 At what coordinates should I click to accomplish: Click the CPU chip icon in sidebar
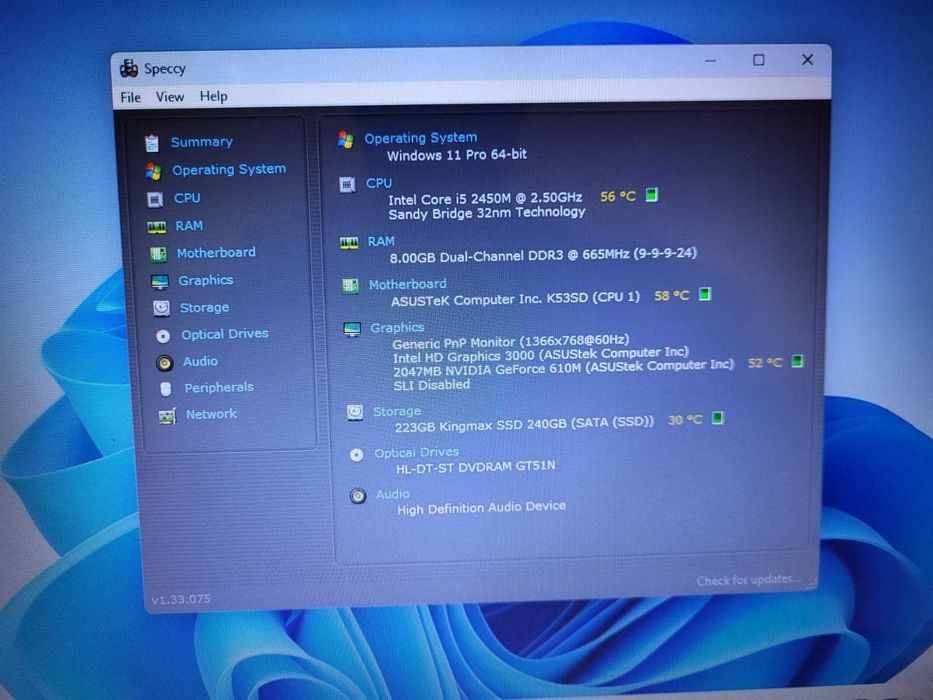[x=155, y=199]
